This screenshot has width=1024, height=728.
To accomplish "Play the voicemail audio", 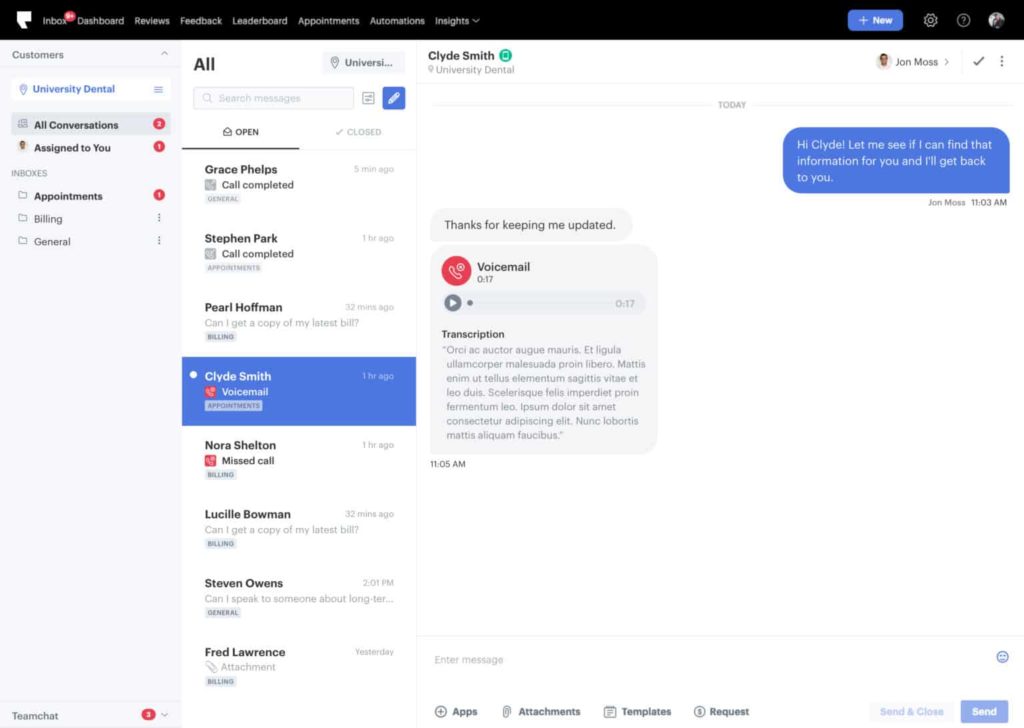I will [453, 303].
